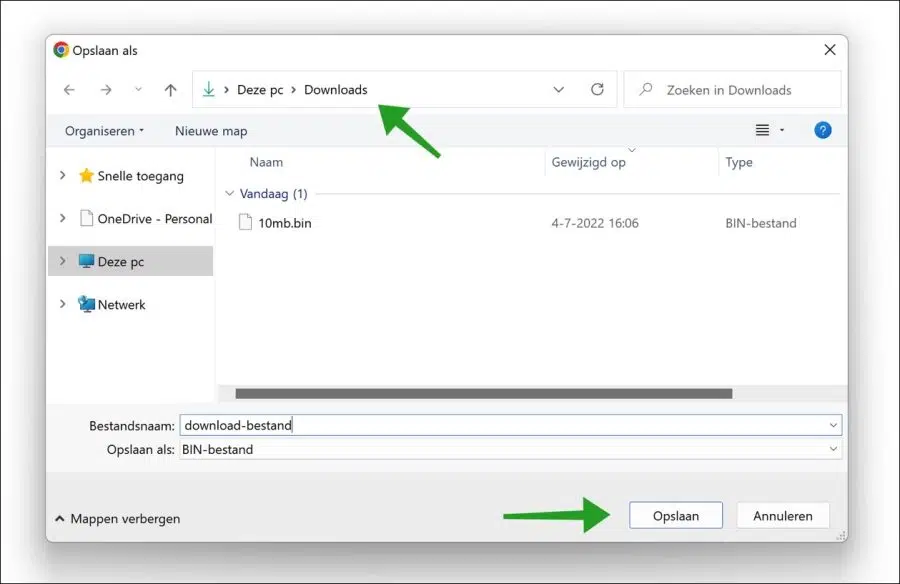Sort by the Naam column header

click(266, 162)
